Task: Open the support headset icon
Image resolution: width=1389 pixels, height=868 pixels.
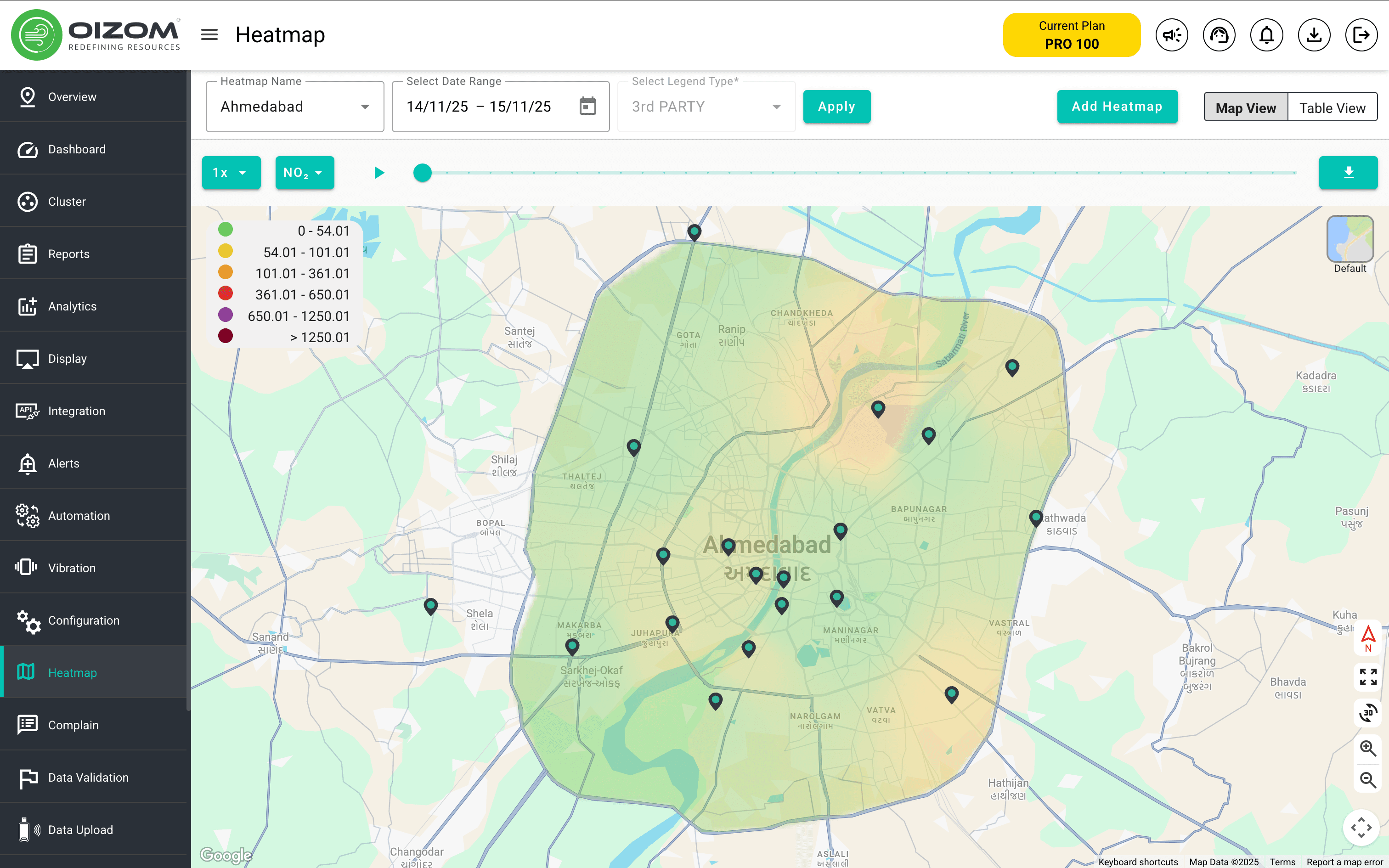Action: click(1219, 35)
